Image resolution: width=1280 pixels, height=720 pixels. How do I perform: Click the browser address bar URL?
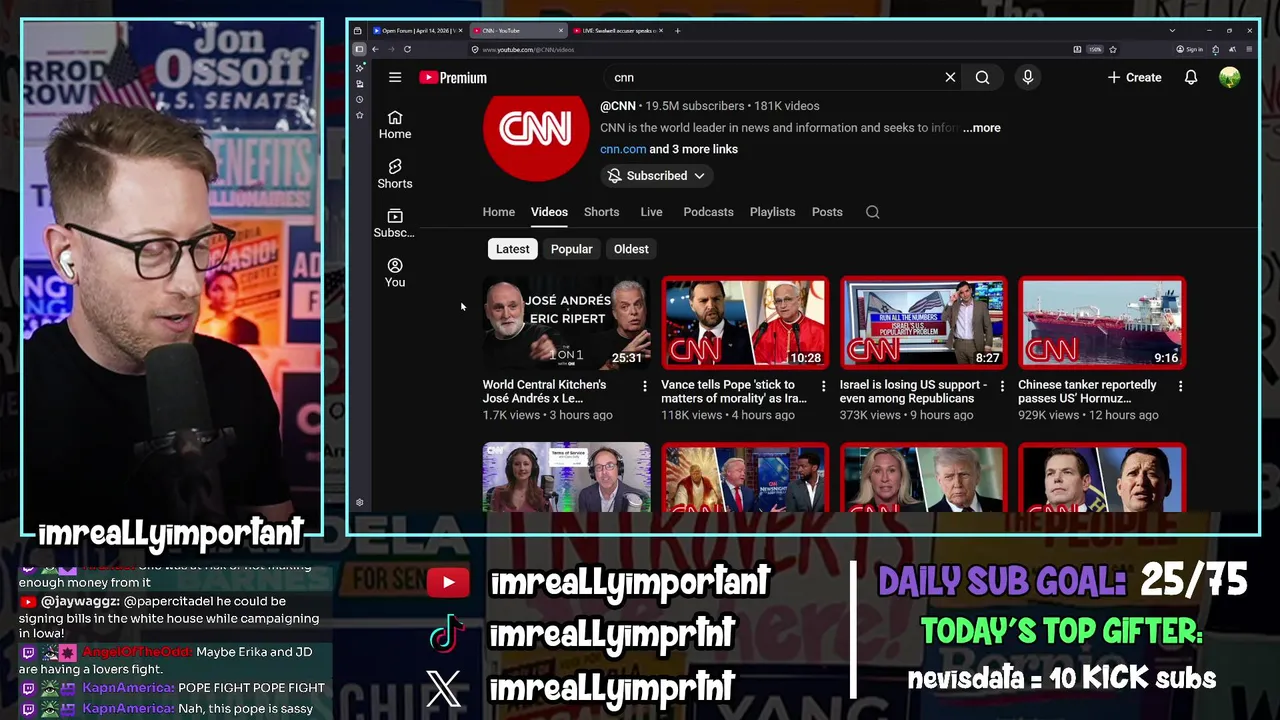[528, 49]
